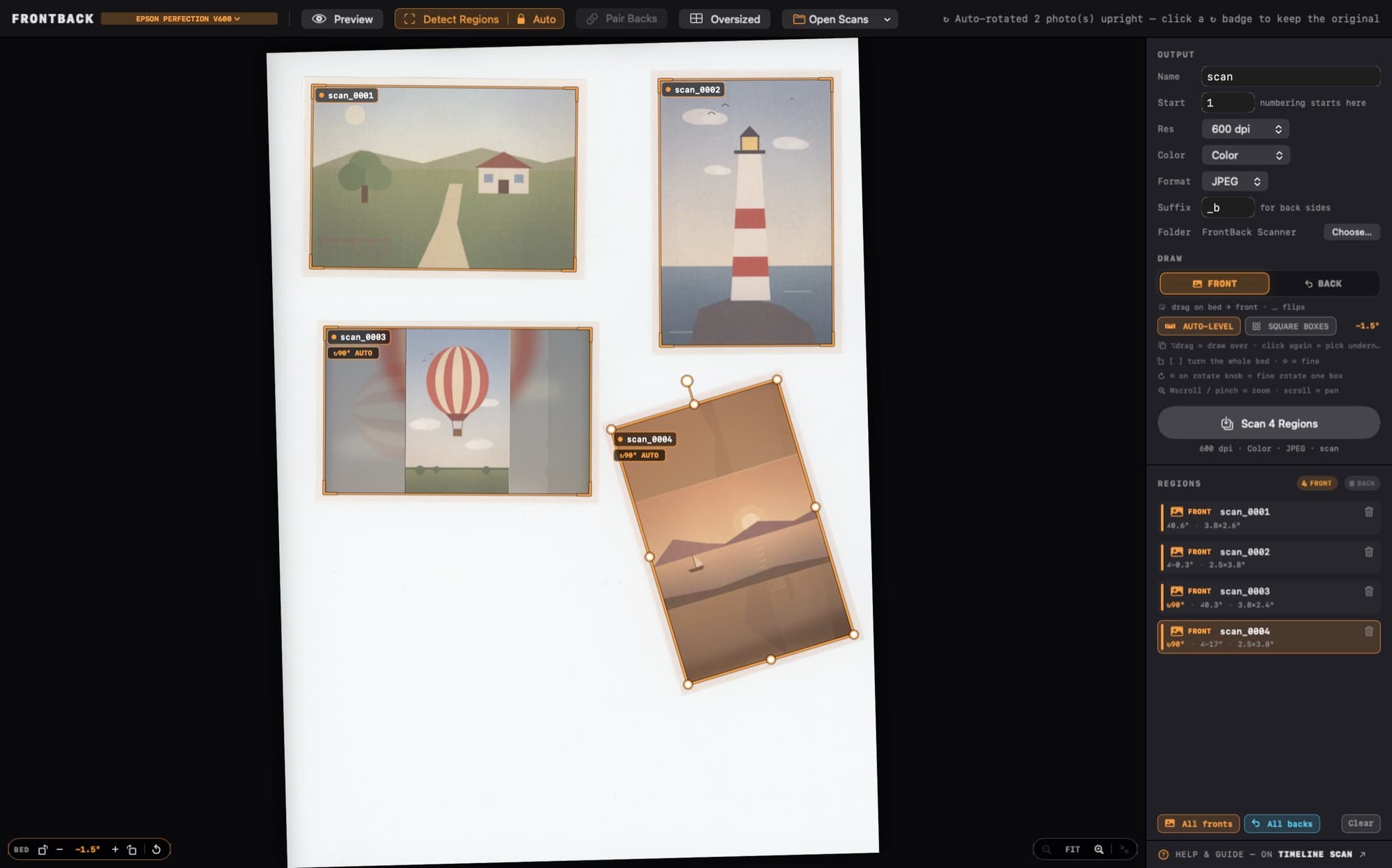The height and width of the screenshot is (868, 1392).
Task: Decrease bed angle with the minus icon
Action: (x=60, y=849)
